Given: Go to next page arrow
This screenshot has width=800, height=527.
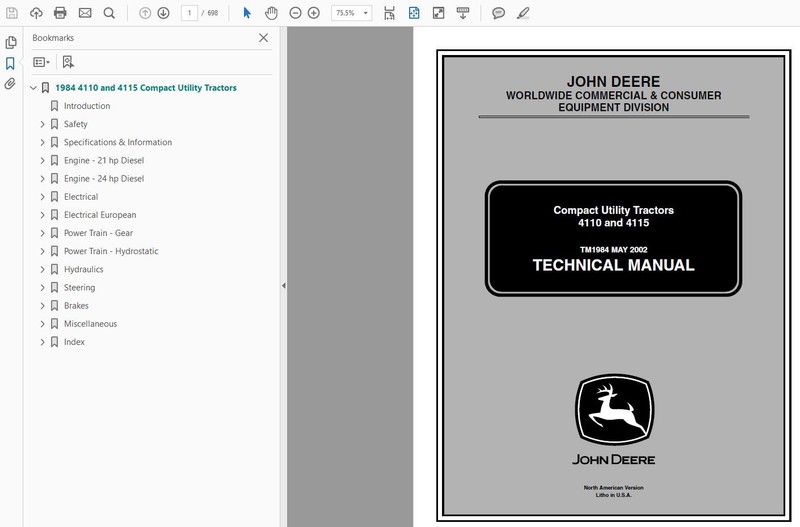Looking at the screenshot, I should [163, 13].
